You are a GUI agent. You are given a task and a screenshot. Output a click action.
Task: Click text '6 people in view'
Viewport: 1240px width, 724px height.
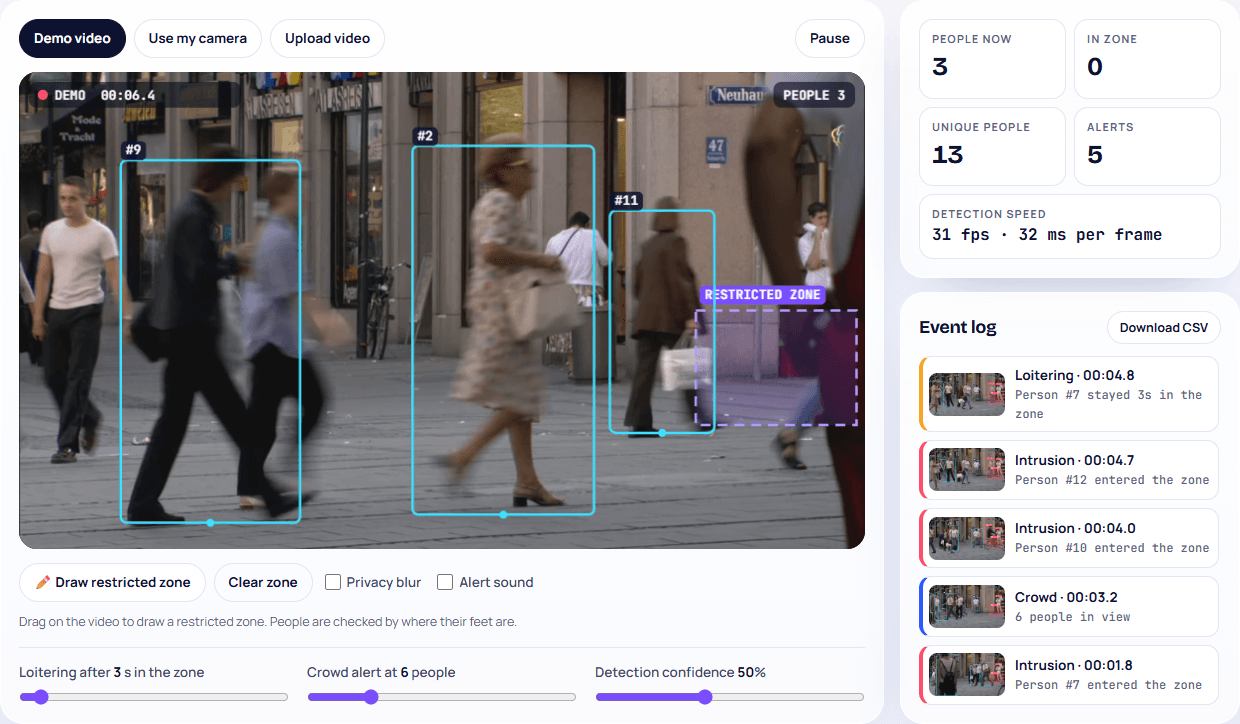(1072, 617)
